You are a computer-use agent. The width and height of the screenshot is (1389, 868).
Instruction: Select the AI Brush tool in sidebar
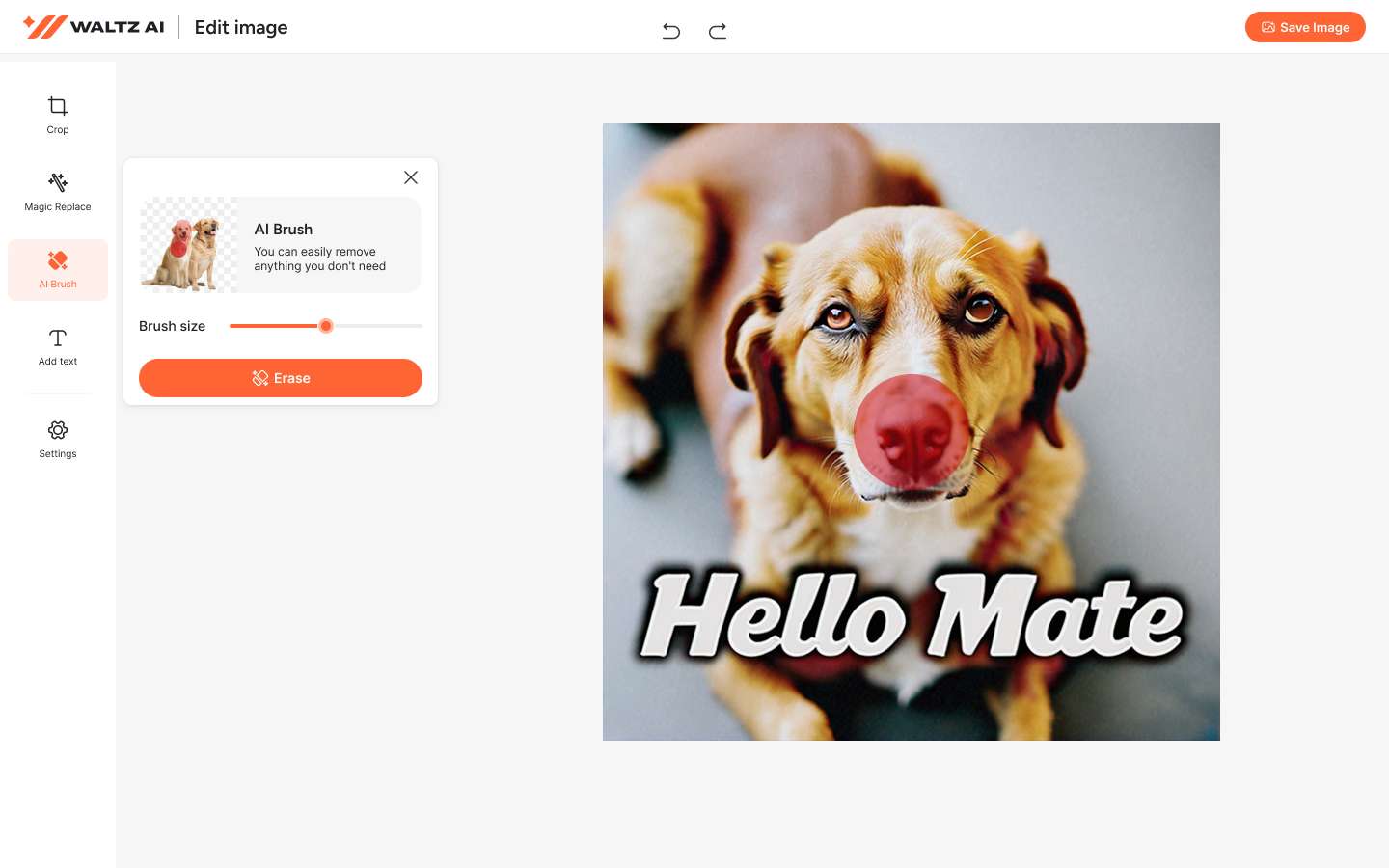pos(58,270)
